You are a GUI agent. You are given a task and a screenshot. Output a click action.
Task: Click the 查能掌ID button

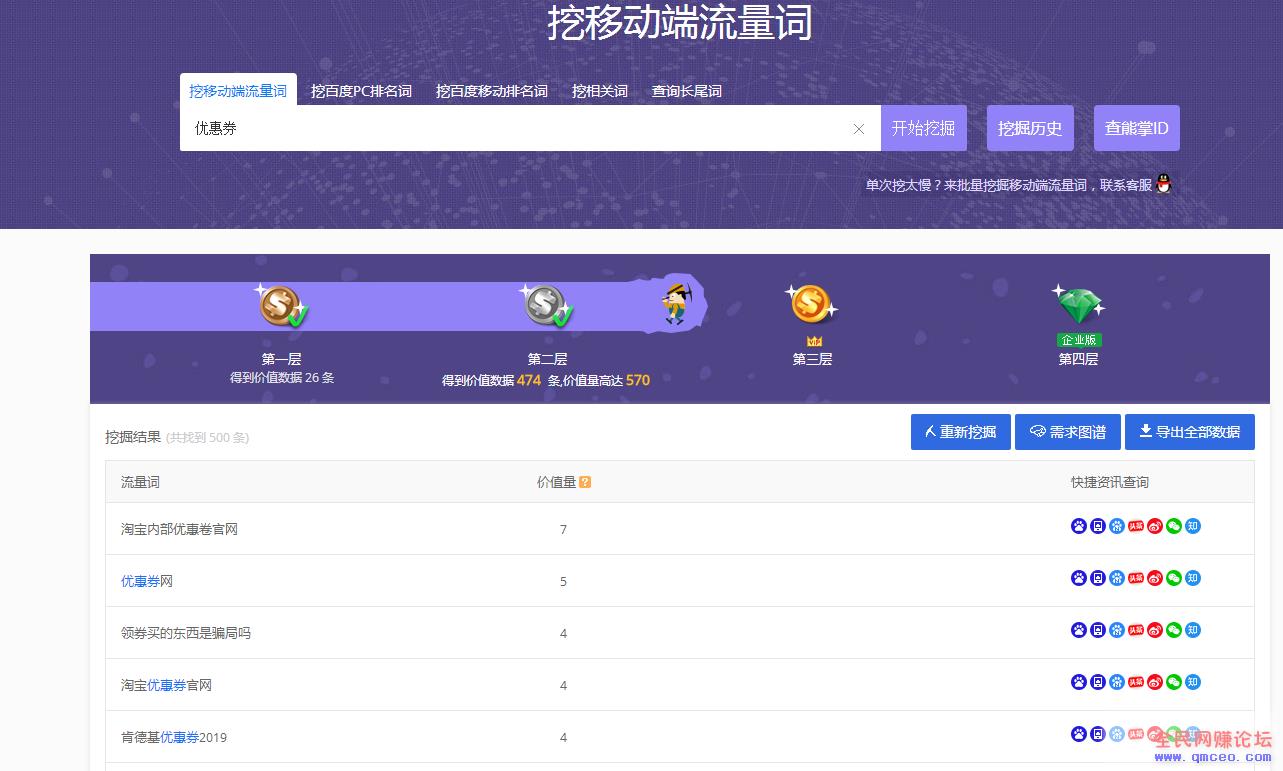[x=1137, y=128]
